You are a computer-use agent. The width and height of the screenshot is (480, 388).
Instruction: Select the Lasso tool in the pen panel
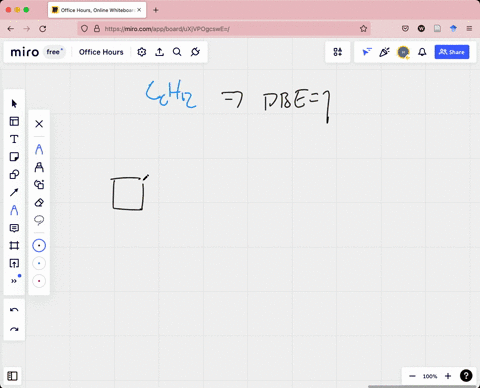[39, 220]
